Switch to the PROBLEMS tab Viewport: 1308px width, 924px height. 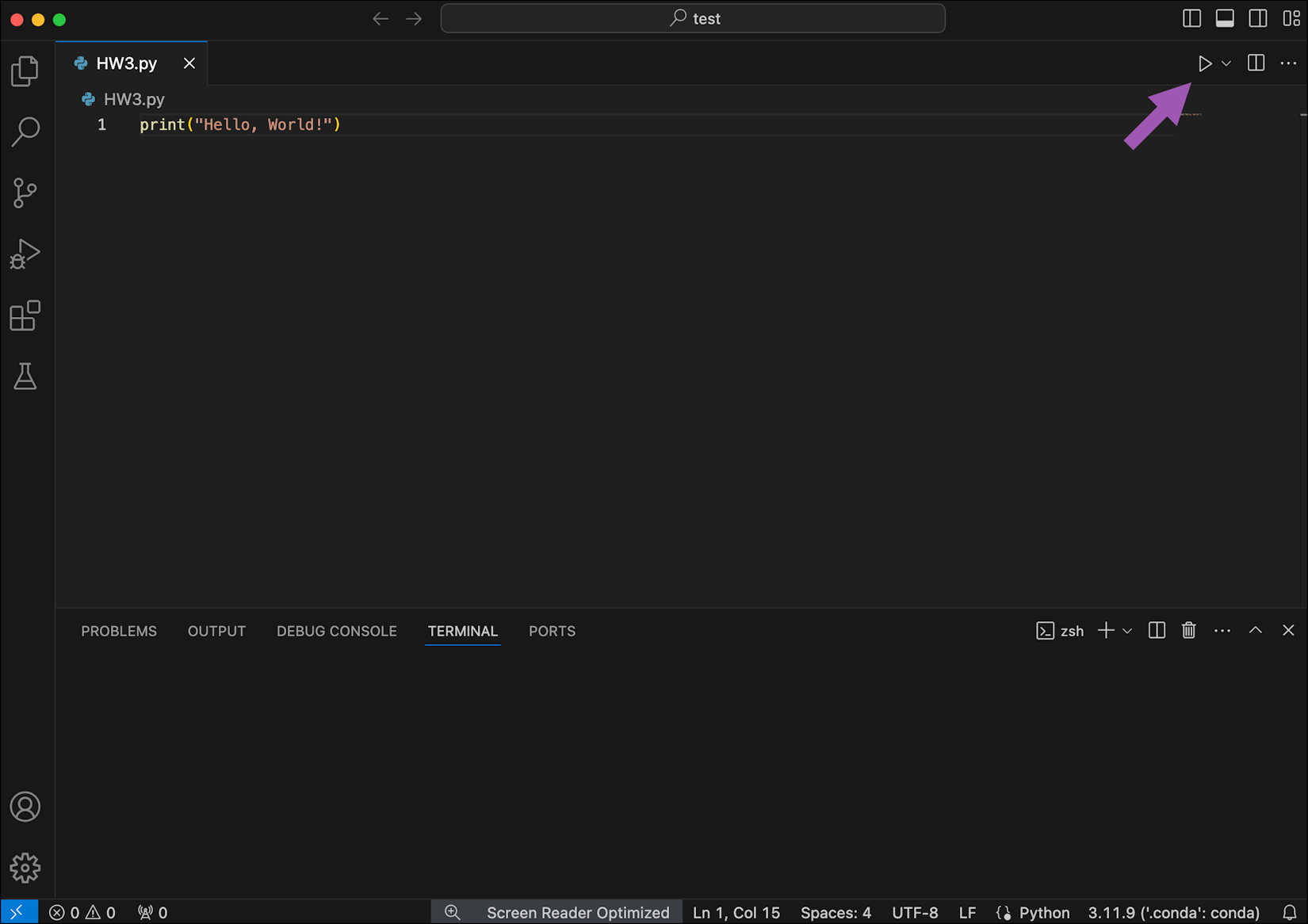pyautogui.click(x=118, y=631)
